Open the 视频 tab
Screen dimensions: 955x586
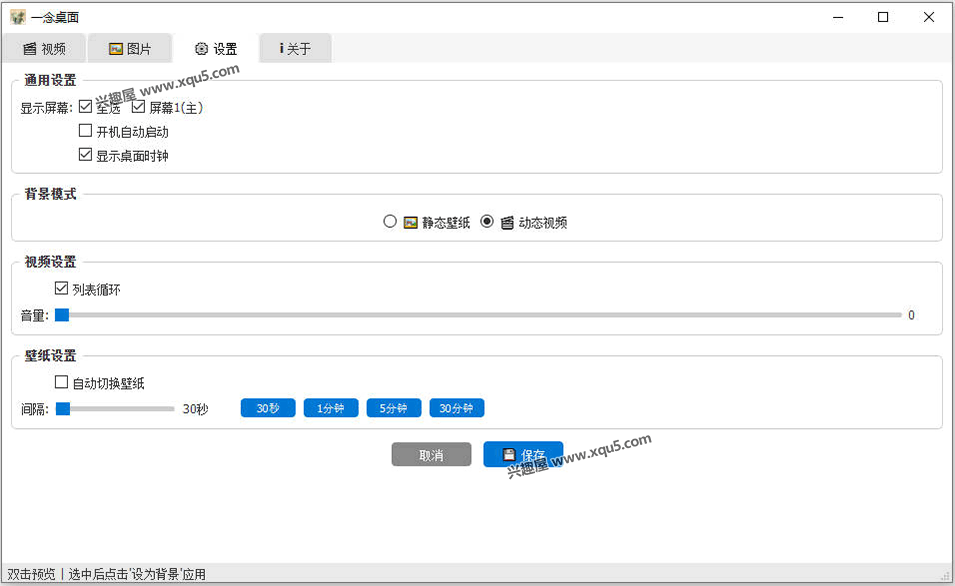(44, 48)
